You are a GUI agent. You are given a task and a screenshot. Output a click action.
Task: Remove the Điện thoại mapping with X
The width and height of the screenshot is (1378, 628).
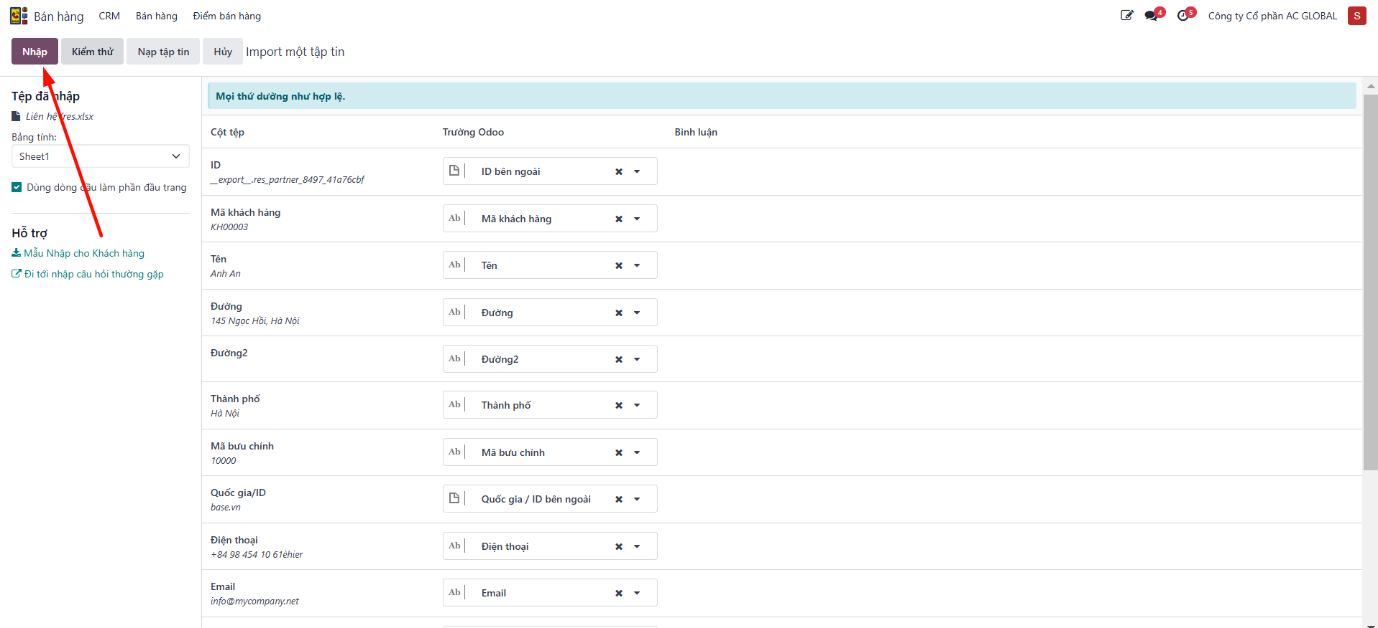tap(619, 547)
